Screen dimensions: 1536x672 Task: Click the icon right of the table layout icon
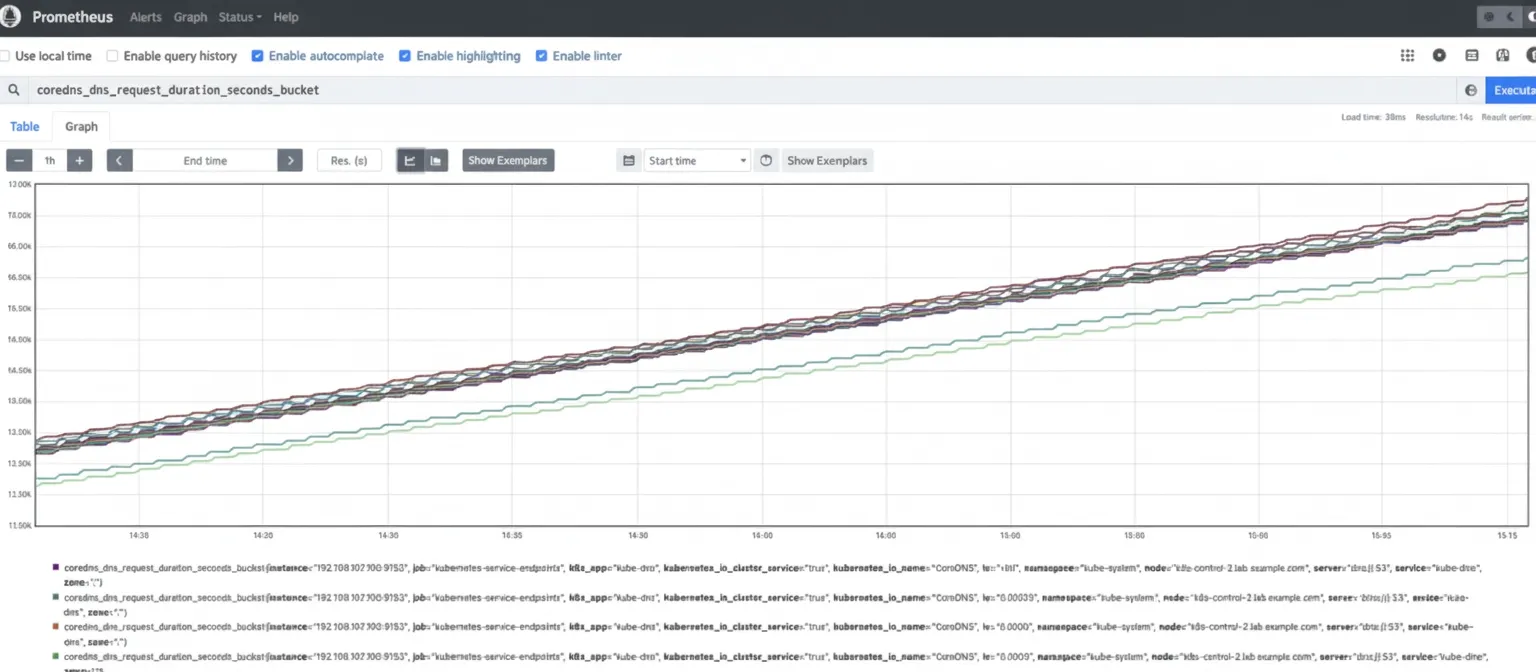[1502, 56]
